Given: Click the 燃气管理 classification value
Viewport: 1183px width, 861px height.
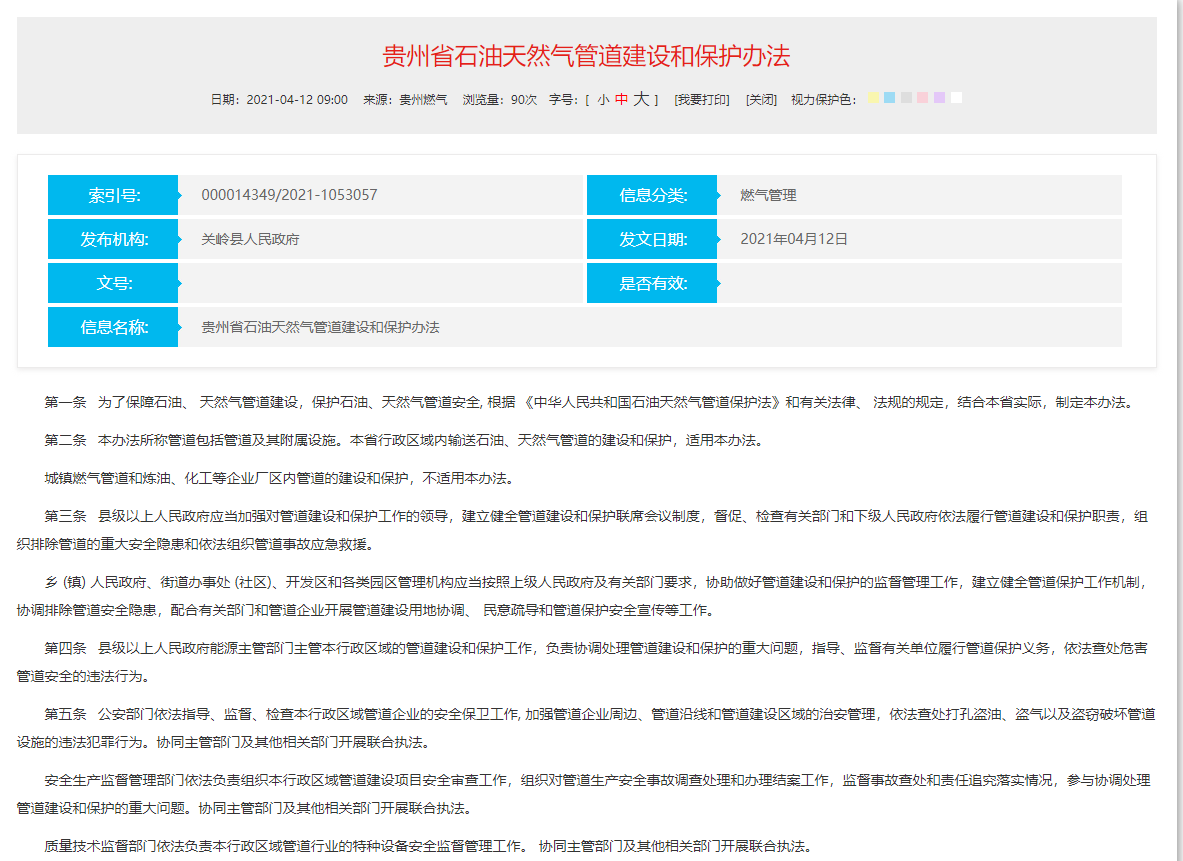Looking at the screenshot, I should point(766,194).
